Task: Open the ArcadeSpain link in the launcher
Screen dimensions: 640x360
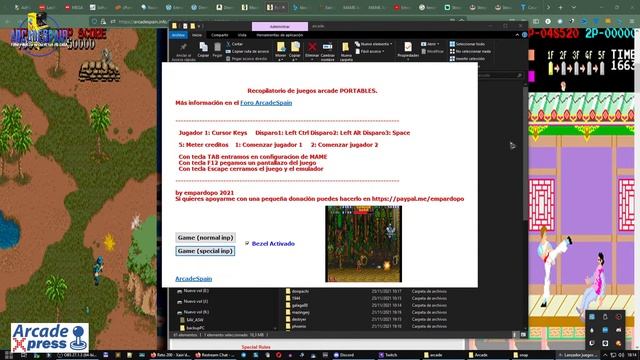Action: [193, 279]
